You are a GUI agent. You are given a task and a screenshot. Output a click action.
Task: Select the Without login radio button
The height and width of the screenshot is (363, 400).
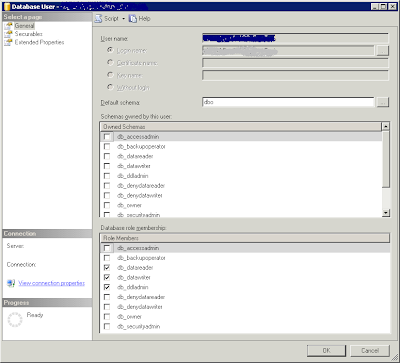[110, 87]
